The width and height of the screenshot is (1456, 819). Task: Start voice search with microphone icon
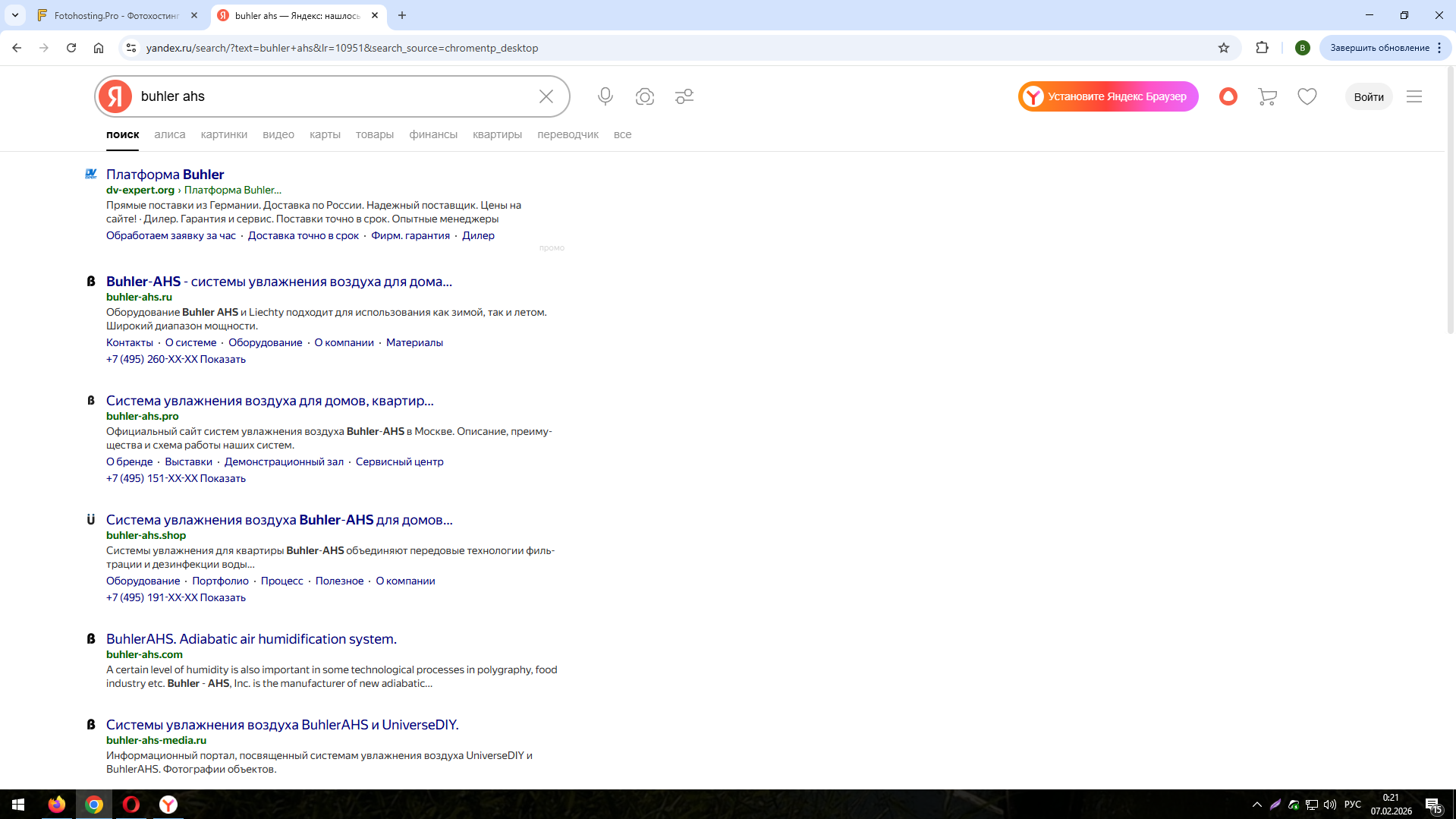tap(605, 96)
